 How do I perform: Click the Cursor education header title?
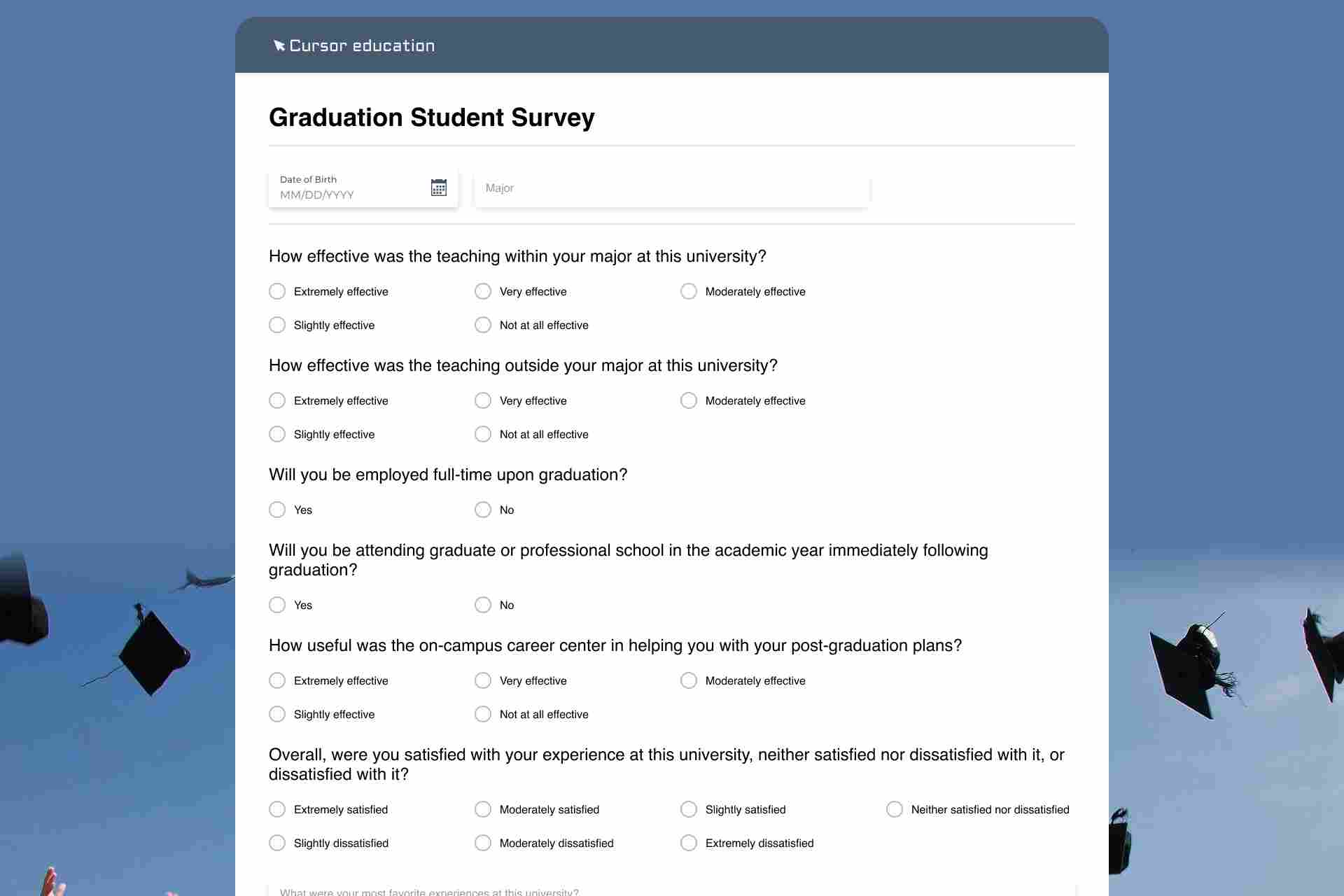(362, 45)
